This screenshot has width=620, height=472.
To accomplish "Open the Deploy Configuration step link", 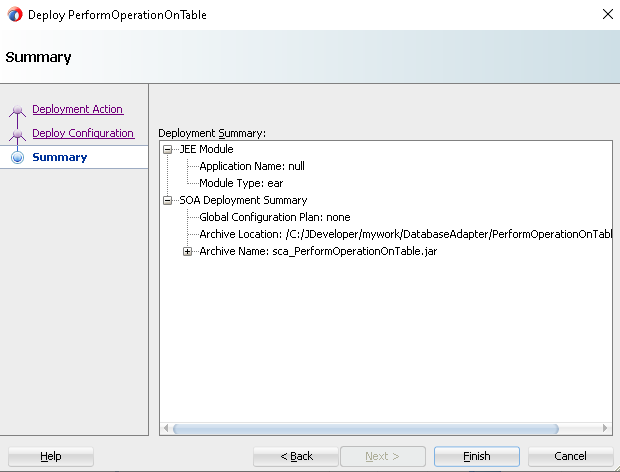I will (83, 133).
